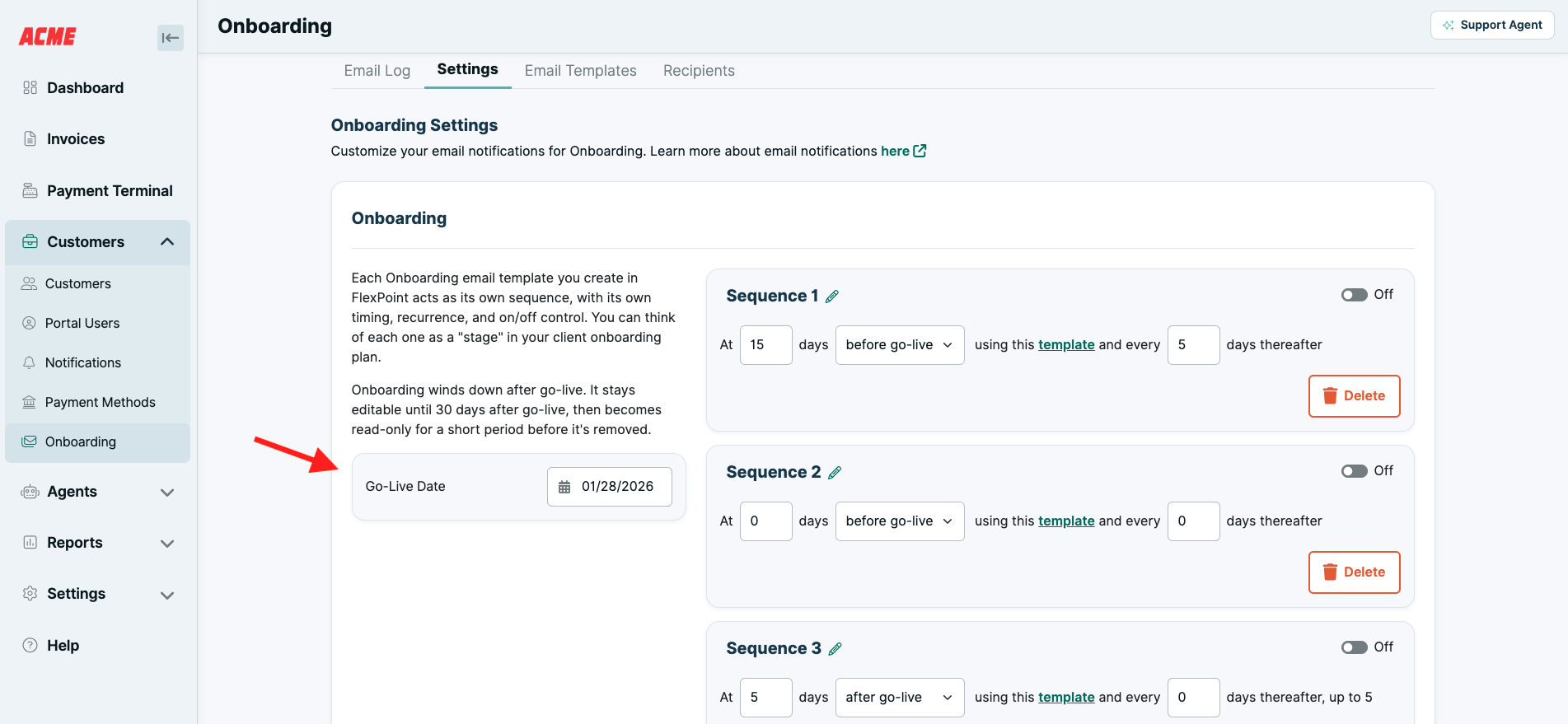
Task: Click the Reports chart icon
Action: (30, 543)
